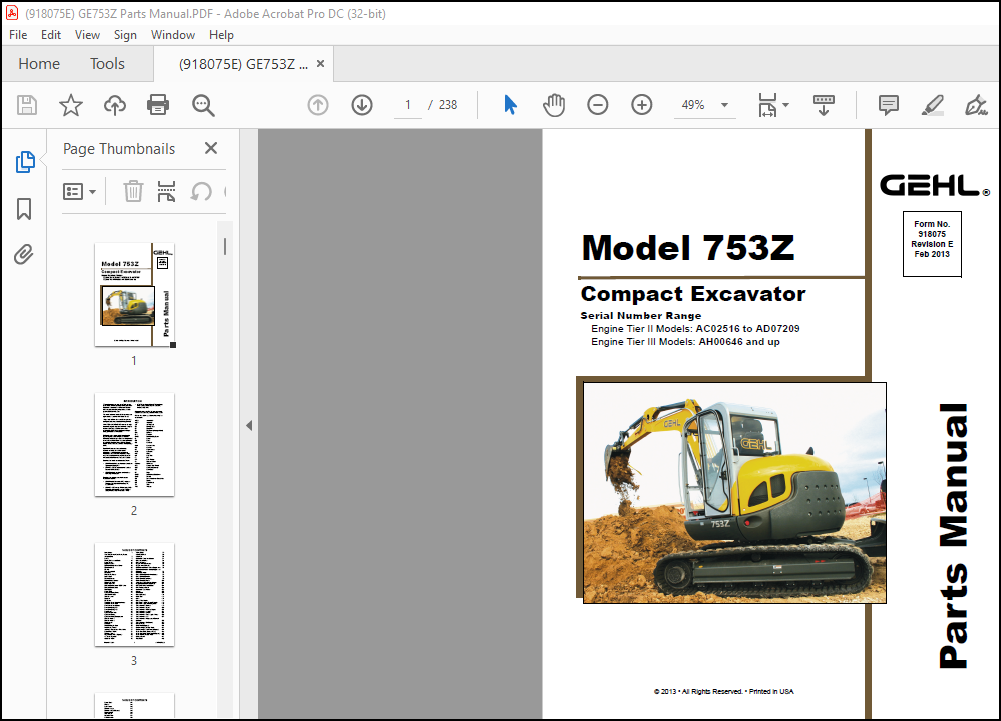Open the Sign menu
1001x721 pixels.
click(125, 35)
